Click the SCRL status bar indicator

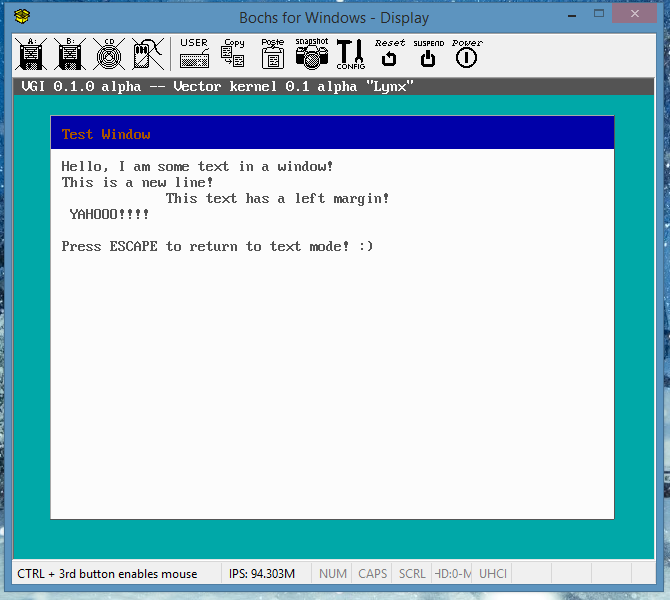point(412,574)
